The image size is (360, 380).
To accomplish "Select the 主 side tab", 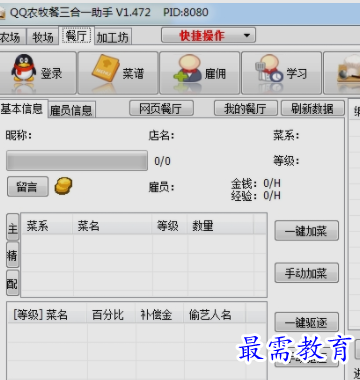I will point(13,227).
